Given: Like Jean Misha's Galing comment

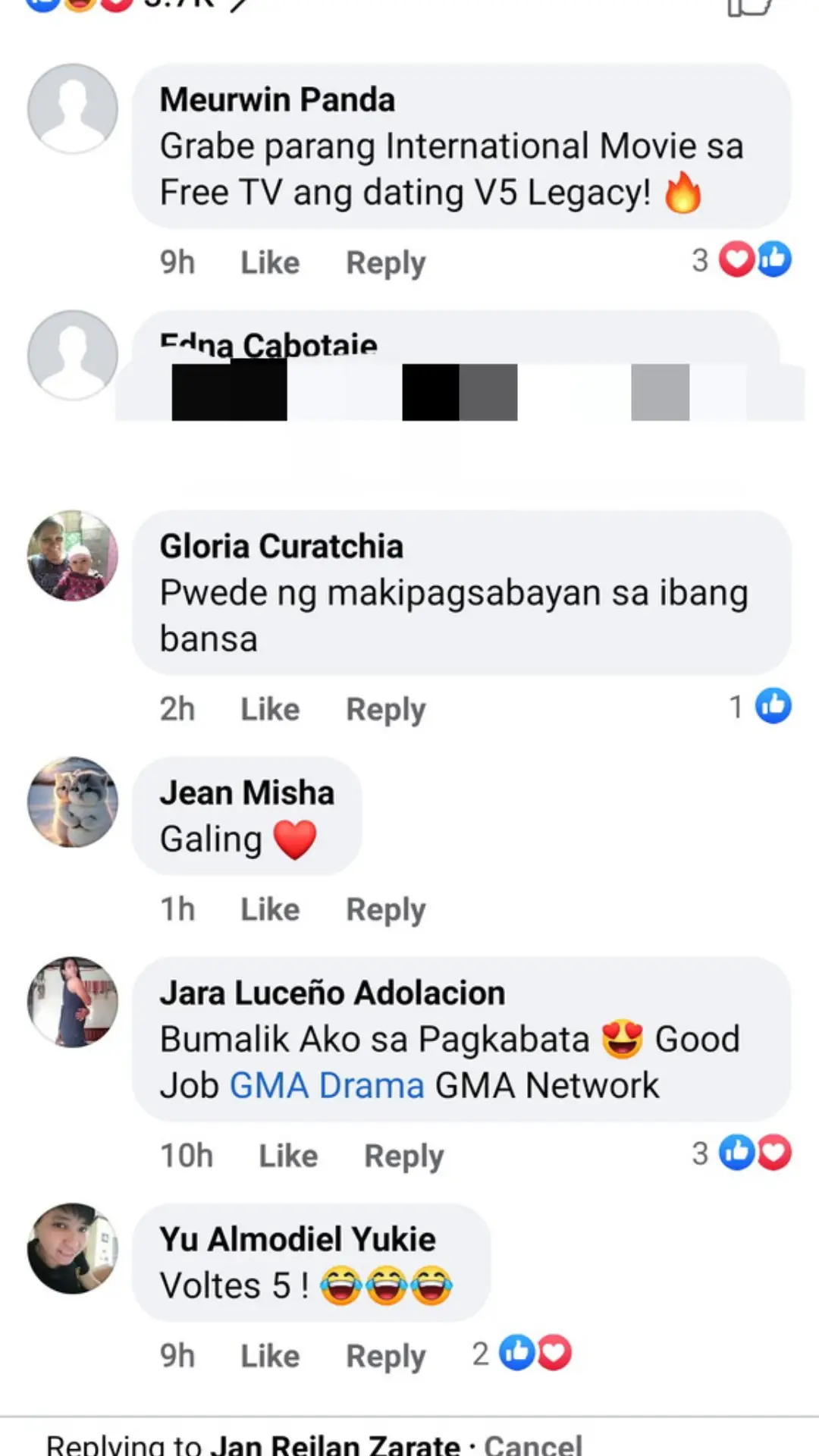Looking at the screenshot, I should tap(270, 909).
